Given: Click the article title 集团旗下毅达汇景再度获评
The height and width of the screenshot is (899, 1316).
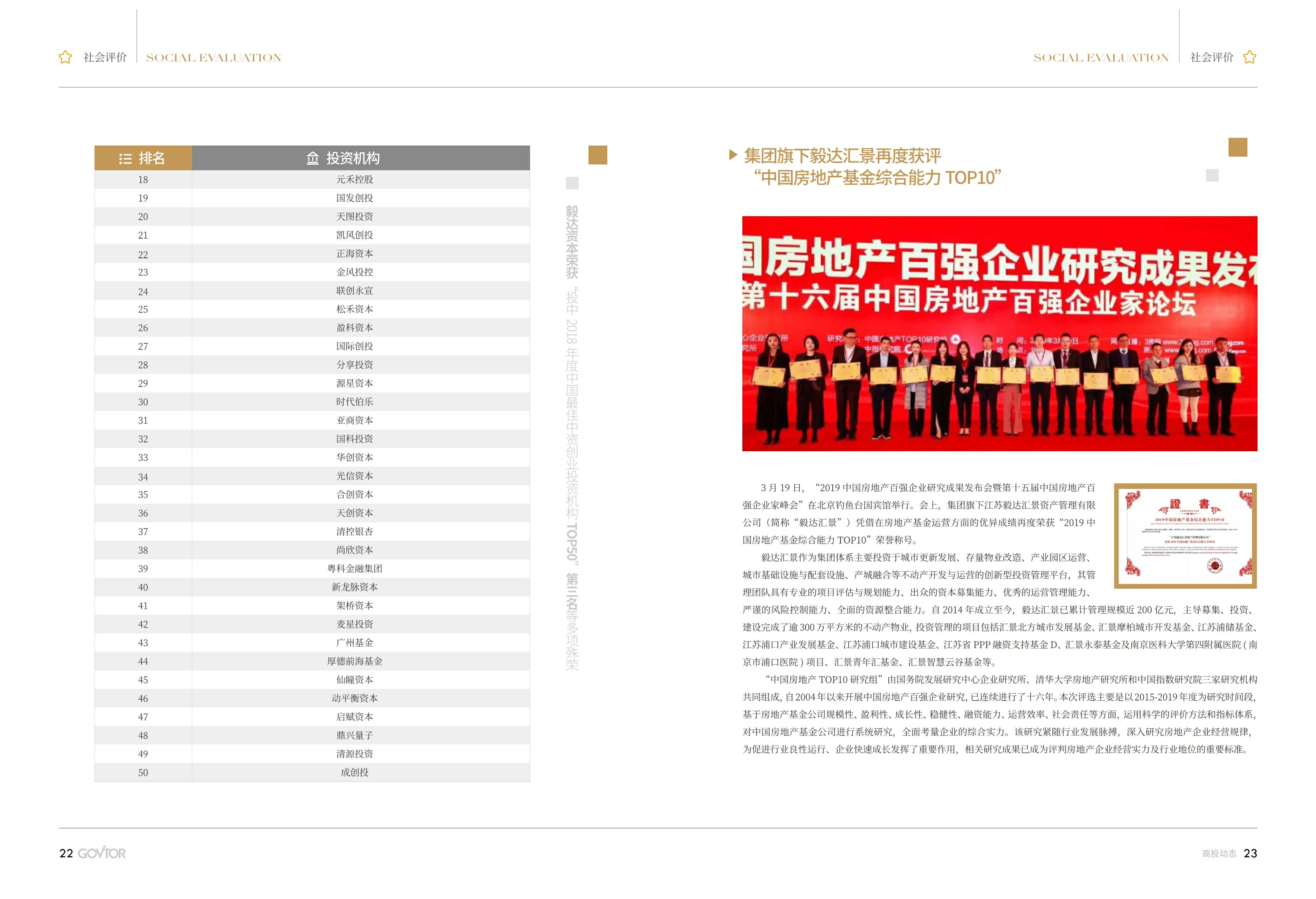Looking at the screenshot, I should 842,155.
